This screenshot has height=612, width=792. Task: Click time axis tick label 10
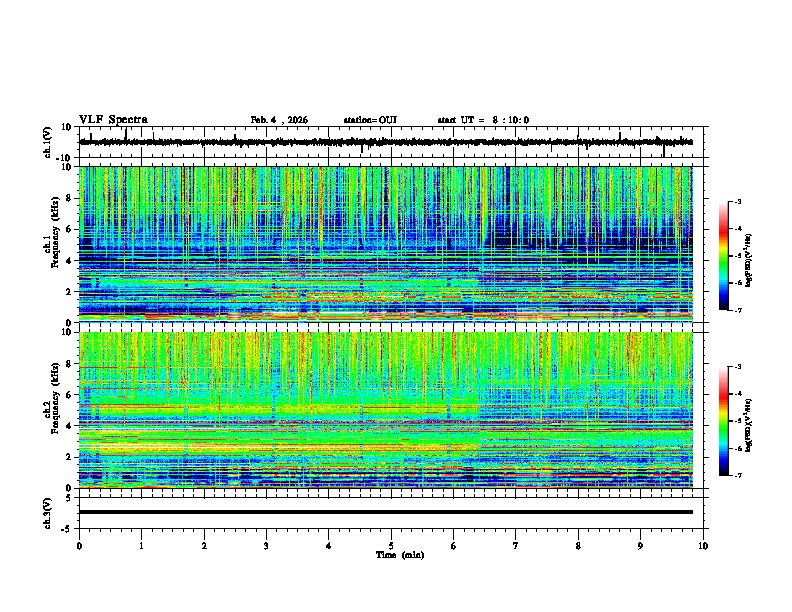point(703,546)
